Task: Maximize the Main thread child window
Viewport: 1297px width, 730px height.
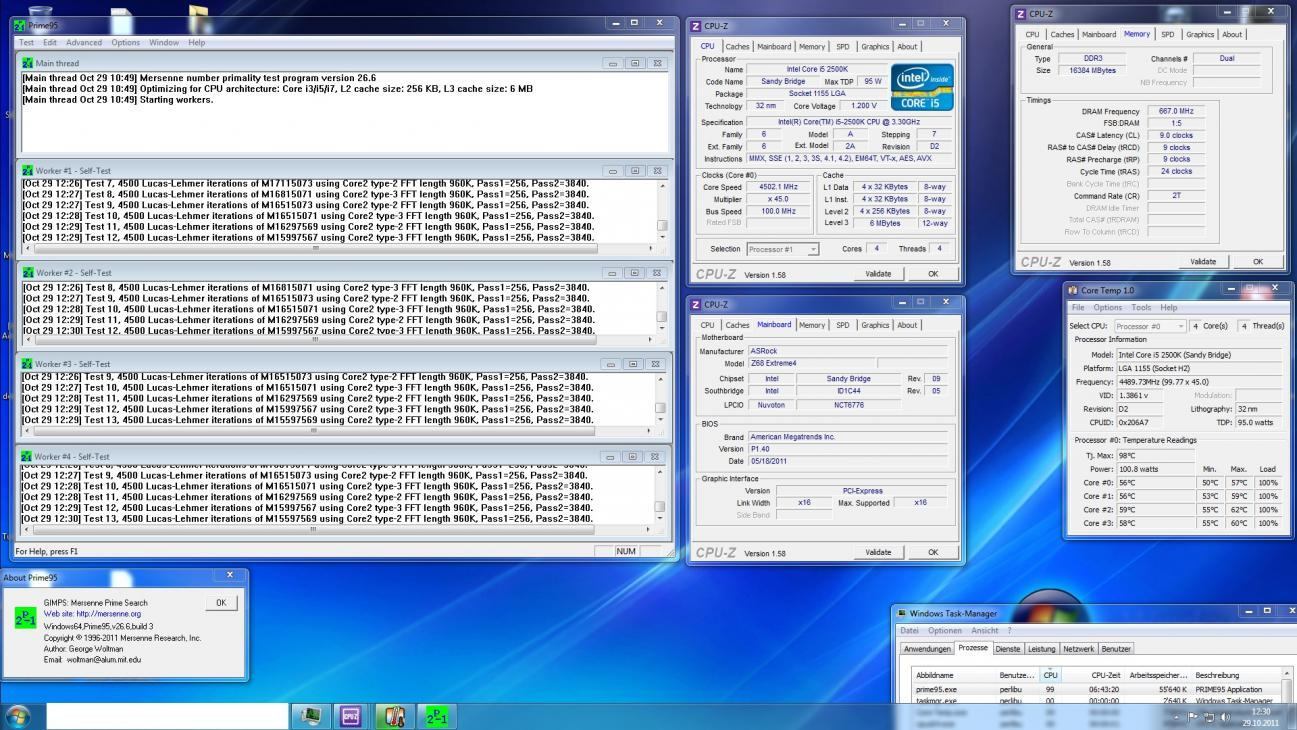Action: point(635,63)
